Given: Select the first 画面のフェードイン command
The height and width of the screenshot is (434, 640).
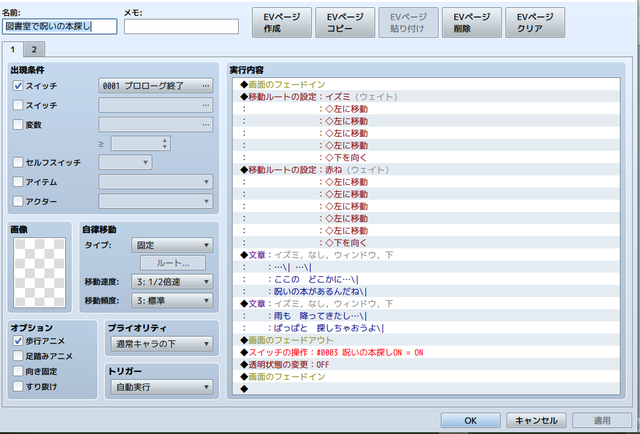Looking at the screenshot, I should [x=427, y=85].
